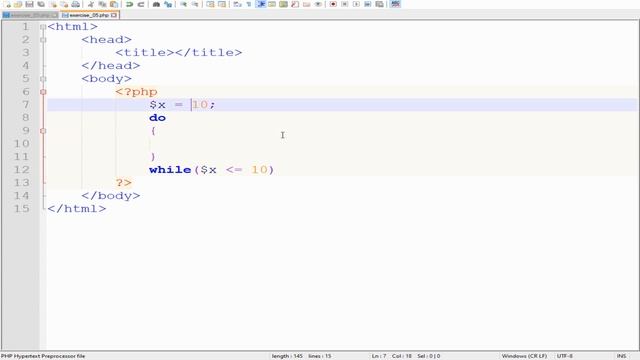The height and width of the screenshot is (360, 640).
Task: Toggle show all characters icon
Action: coord(249,4)
